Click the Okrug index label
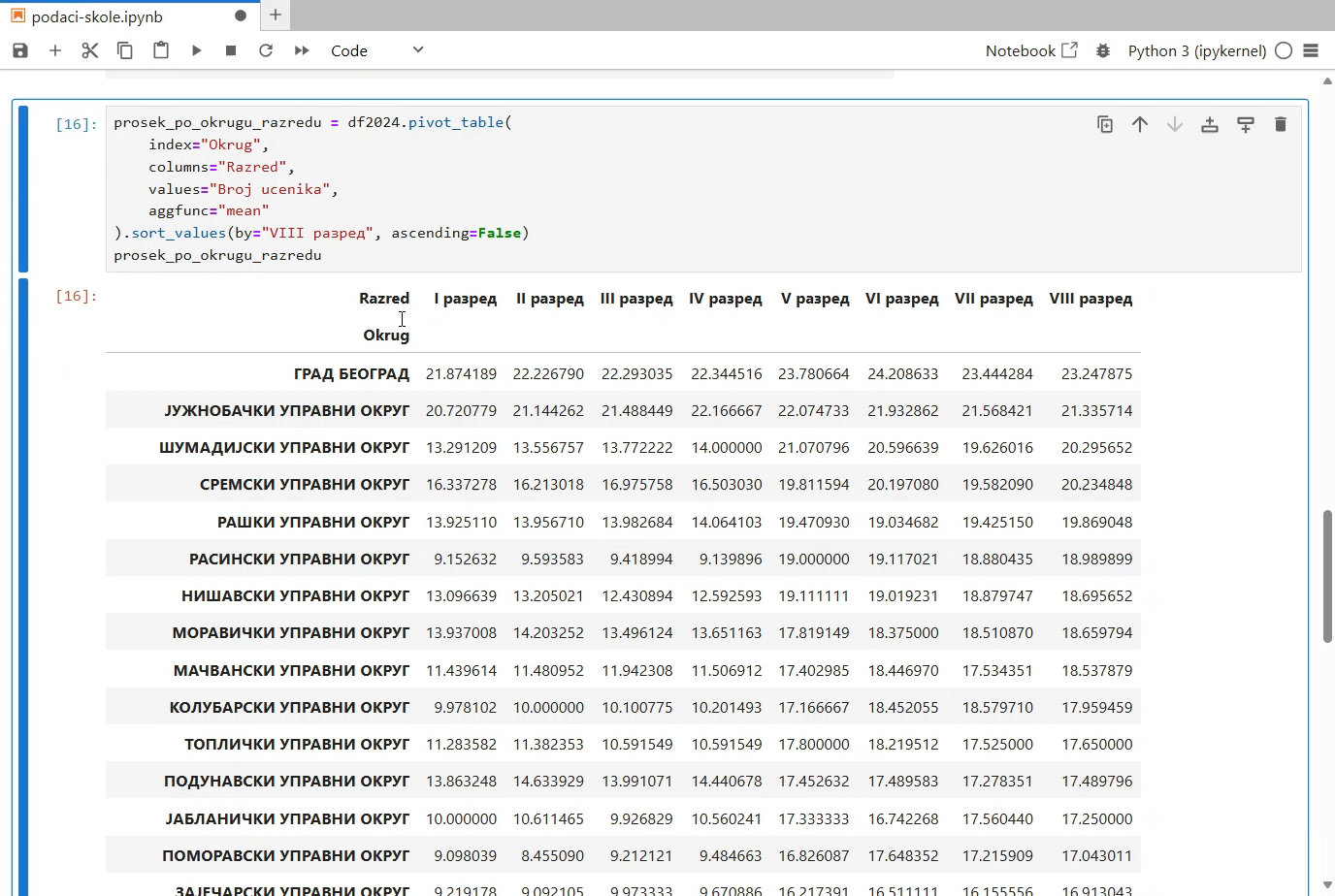This screenshot has height=896, width=1335. click(386, 336)
